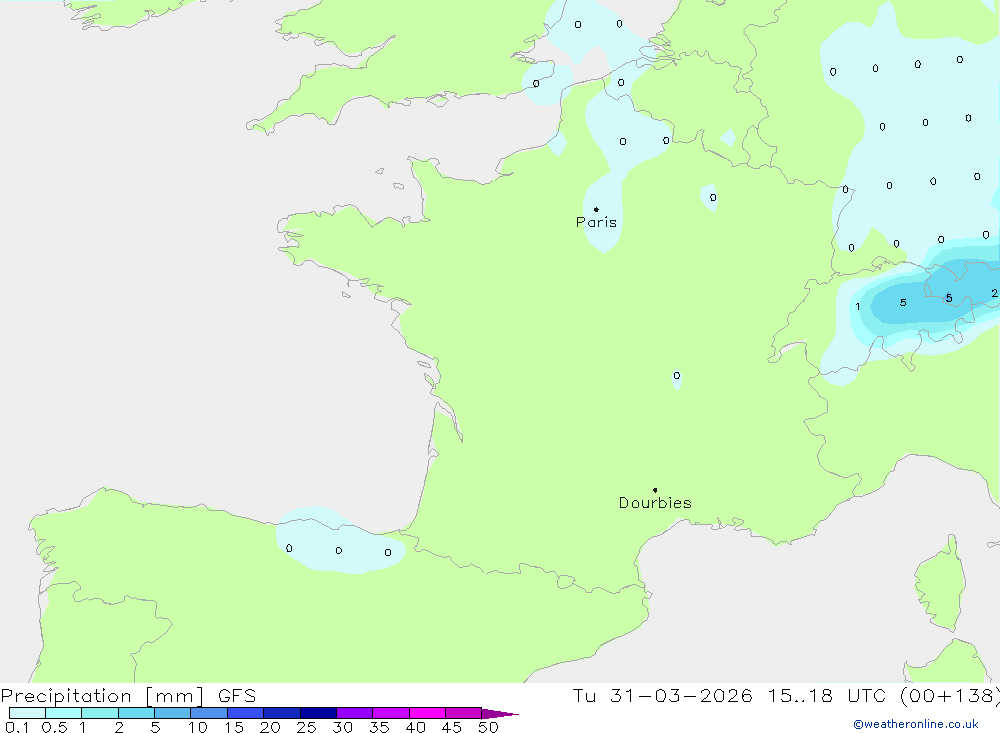The height and width of the screenshot is (733, 1000).
Task: Click the '(00+138)' forecast offset text
Action: click(949, 696)
